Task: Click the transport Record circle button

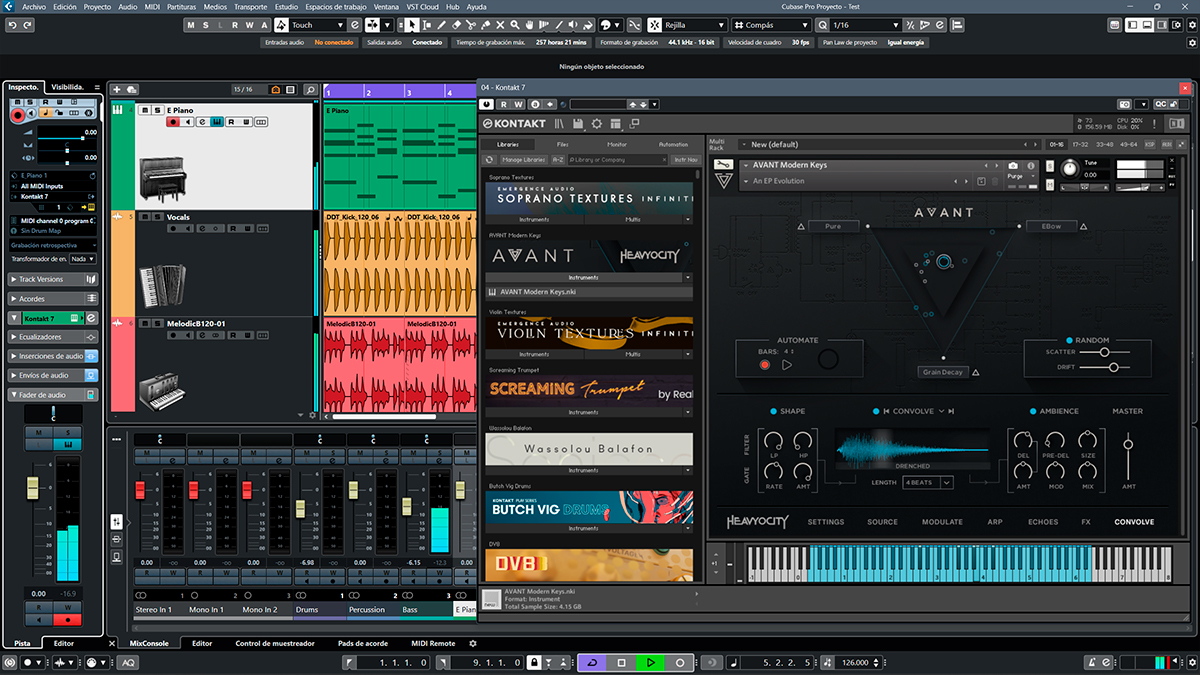Action: point(680,662)
